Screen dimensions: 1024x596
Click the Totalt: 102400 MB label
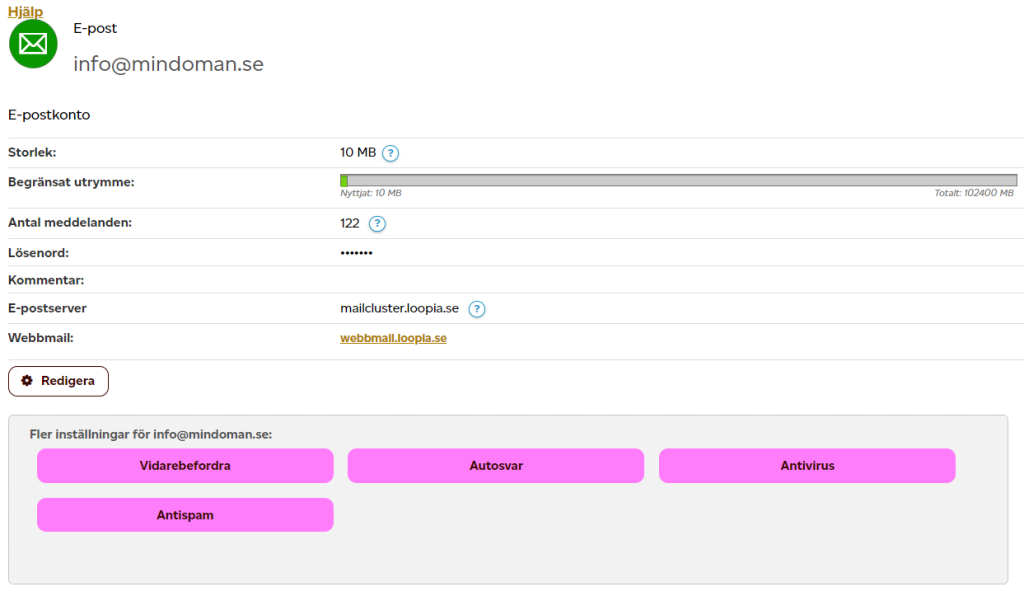[975, 193]
